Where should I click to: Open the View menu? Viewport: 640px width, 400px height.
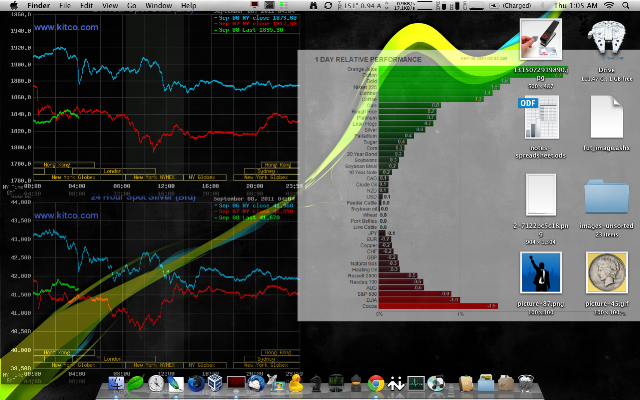click(x=110, y=5)
